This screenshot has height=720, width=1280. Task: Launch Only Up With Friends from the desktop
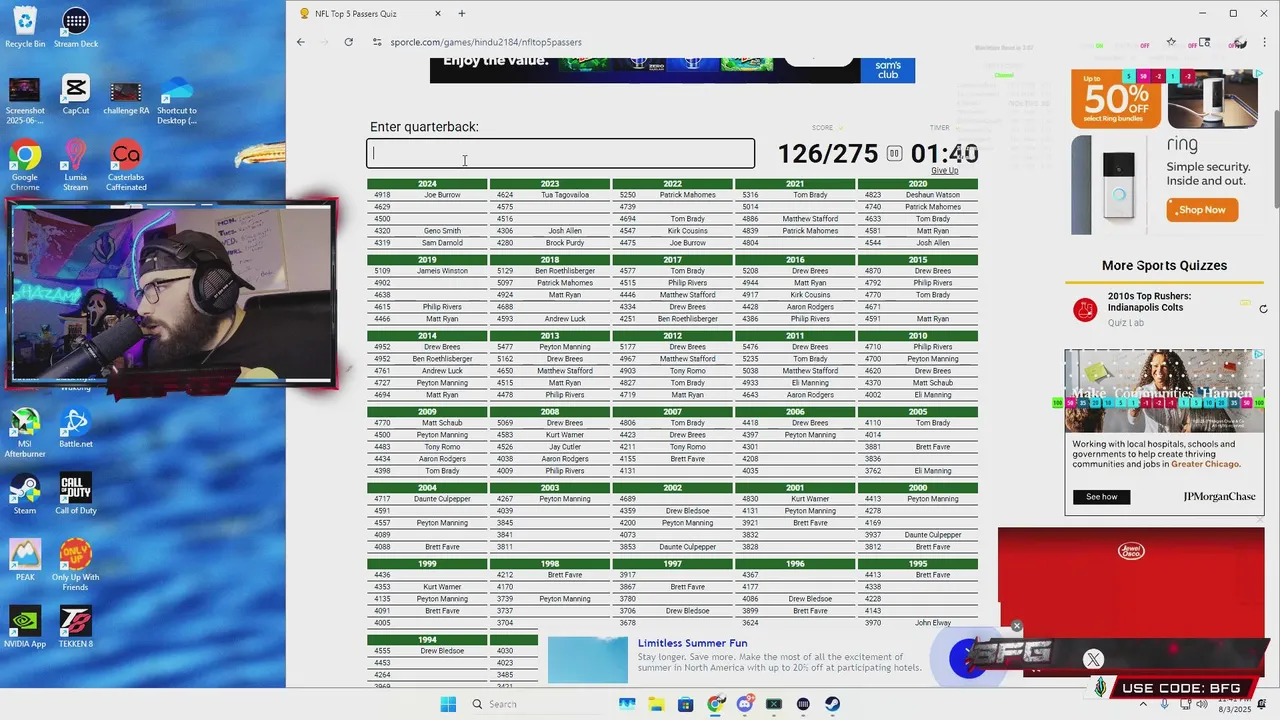75,566
